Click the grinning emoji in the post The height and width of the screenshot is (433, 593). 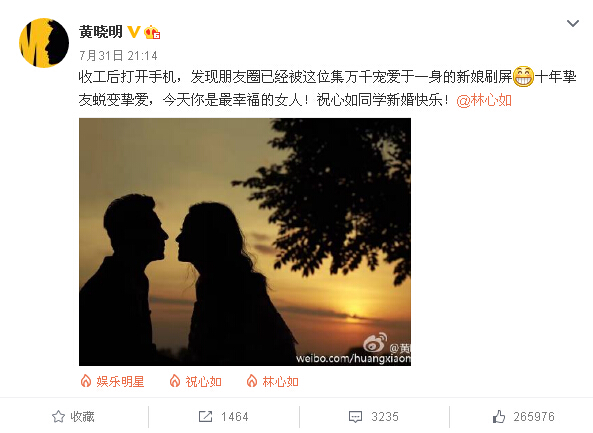tap(523, 76)
